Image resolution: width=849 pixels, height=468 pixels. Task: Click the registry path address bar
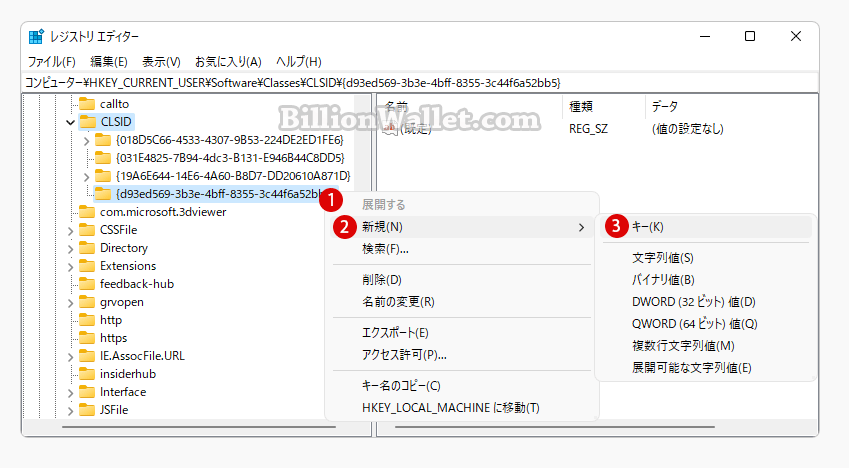420,83
